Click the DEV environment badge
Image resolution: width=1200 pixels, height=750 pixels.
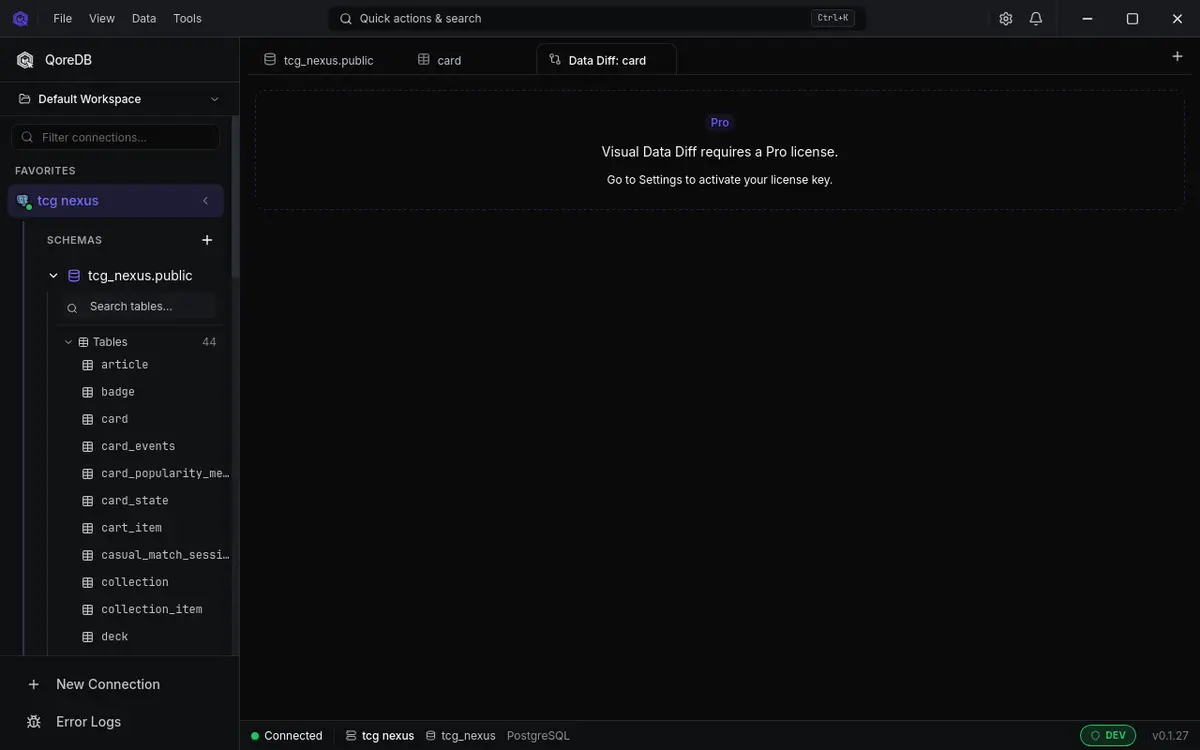tap(1108, 735)
